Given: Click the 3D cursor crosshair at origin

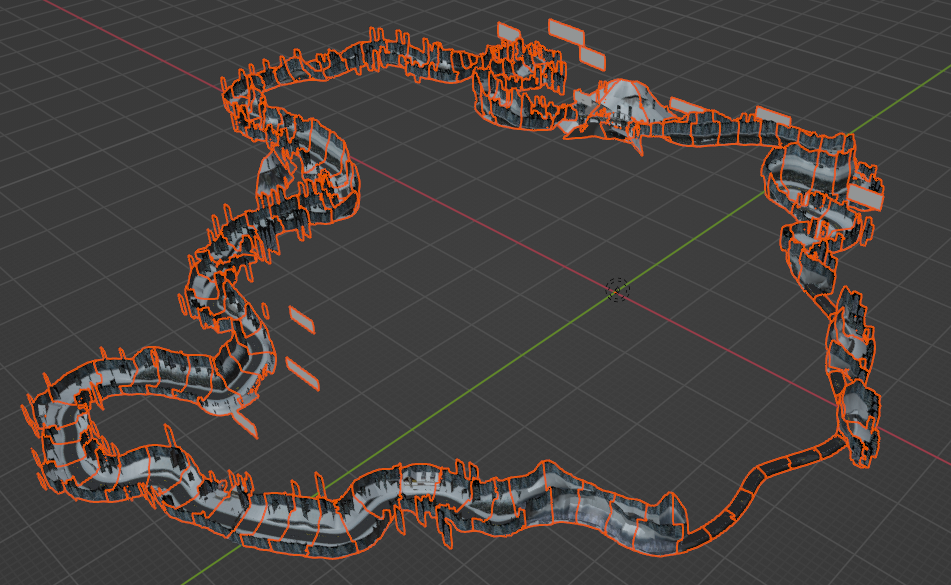Looking at the screenshot, I should 617,290.
